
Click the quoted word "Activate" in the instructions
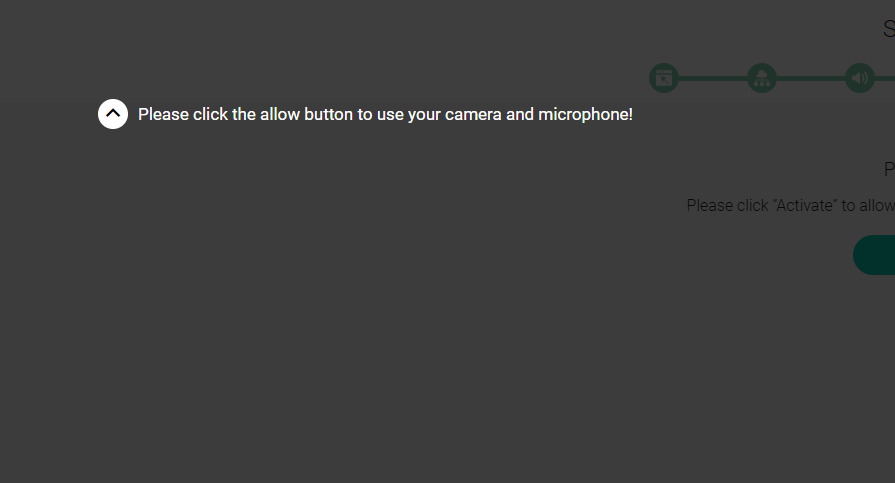click(805, 206)
